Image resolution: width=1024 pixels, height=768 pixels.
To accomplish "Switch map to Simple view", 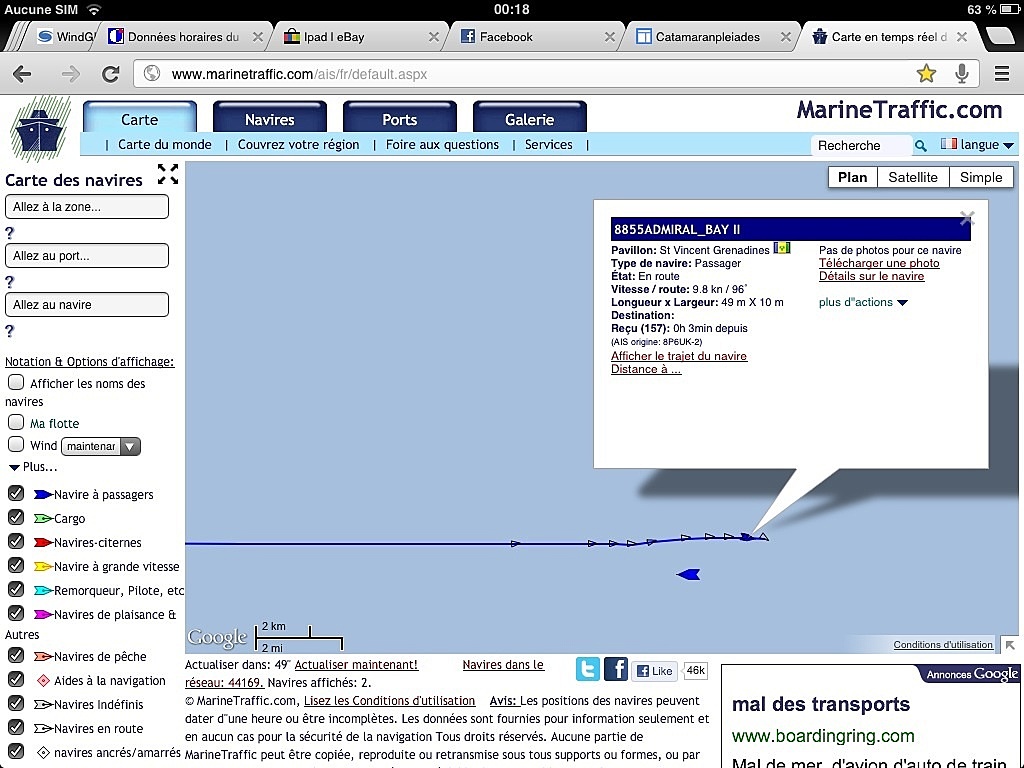I will (x=981, y=178).
